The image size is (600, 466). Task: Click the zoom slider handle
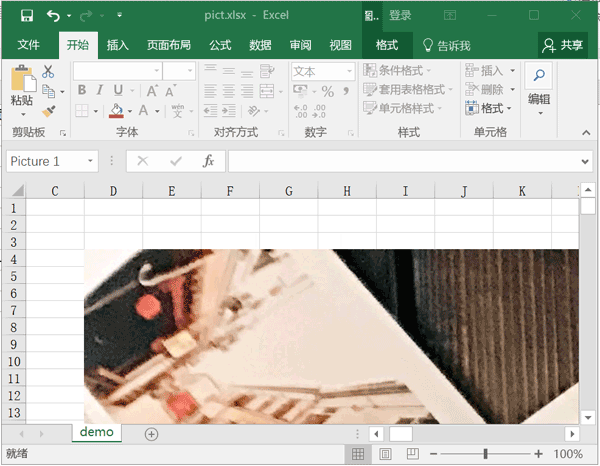point(486,455)
